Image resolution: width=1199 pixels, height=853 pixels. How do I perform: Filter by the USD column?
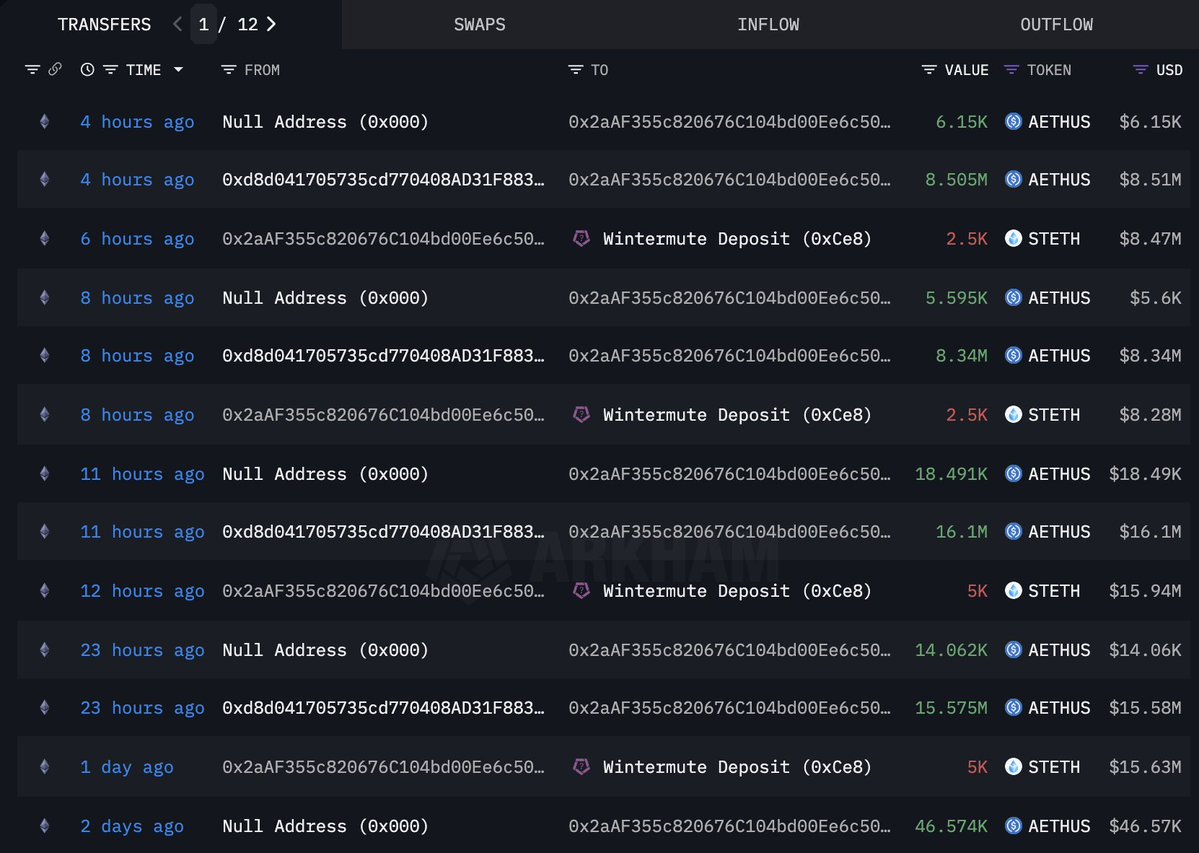point(1140,70)
